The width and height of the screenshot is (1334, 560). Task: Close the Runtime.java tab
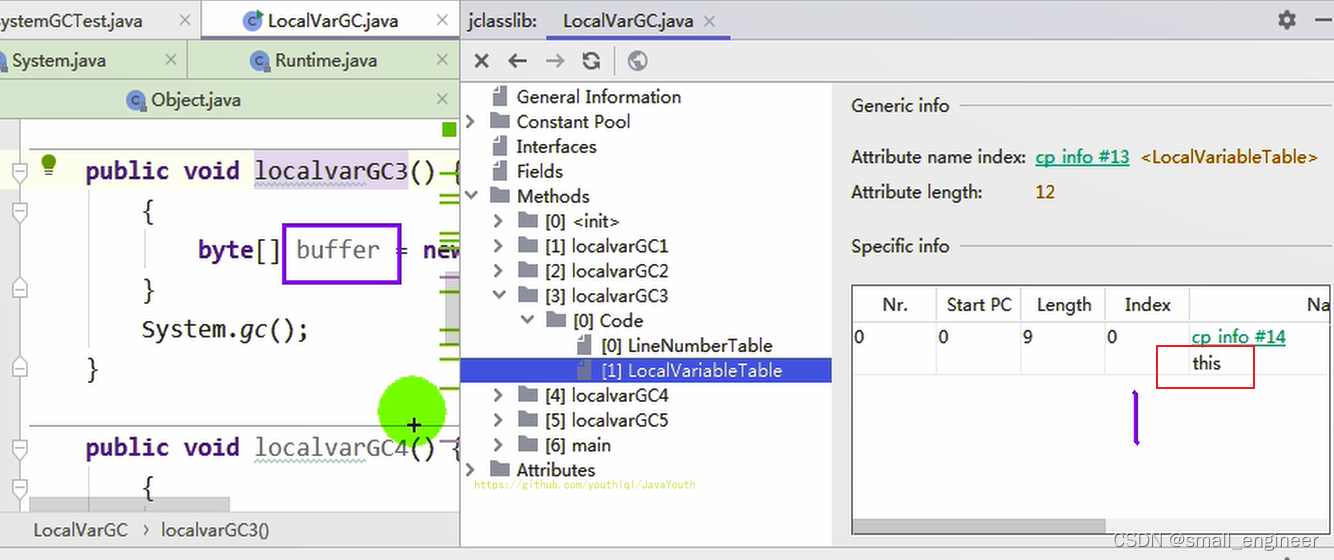[441, 60]
